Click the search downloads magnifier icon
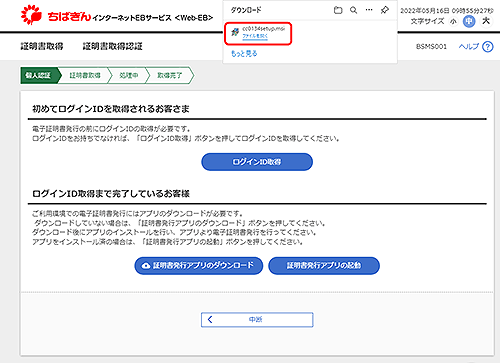Viewport: 500px width, 363px height. pyautogui.click(x=354, y=10)
